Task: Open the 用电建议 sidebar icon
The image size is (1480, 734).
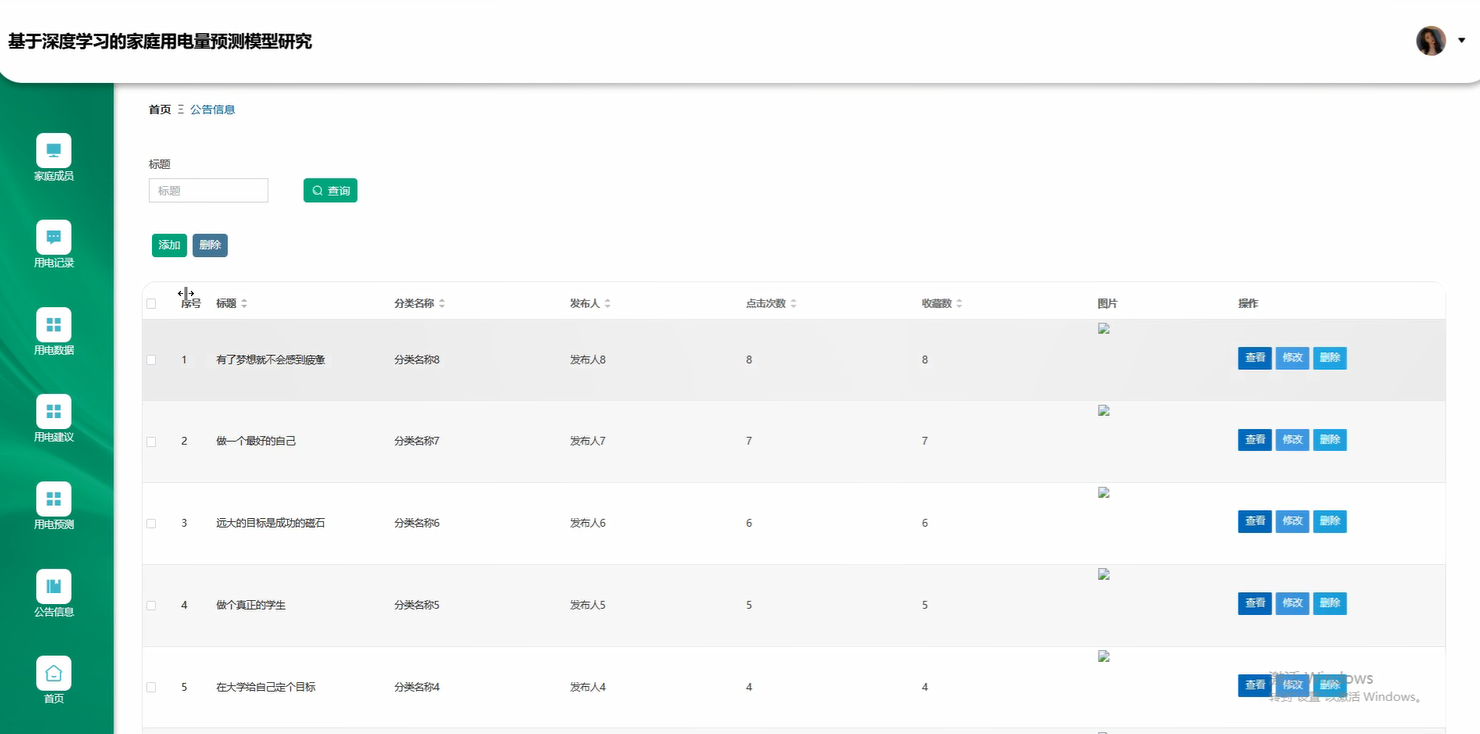Action: (54, 412)
